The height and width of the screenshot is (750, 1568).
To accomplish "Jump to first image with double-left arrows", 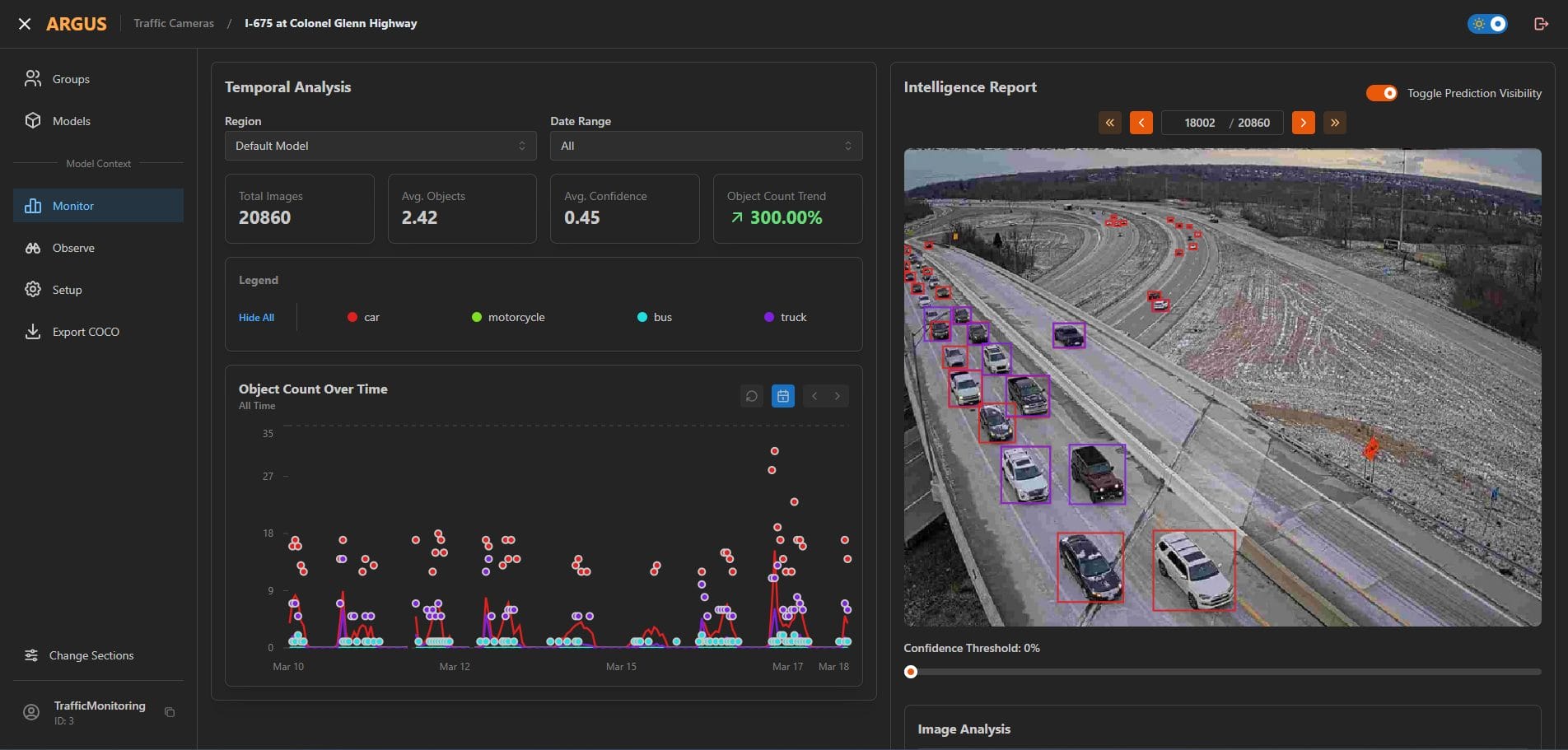I will point(1109,123).
